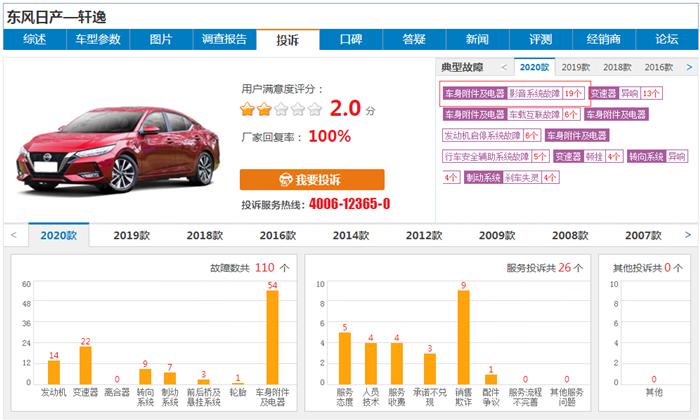Select 2020款 in the 典型故障 panel
The width and height of the screenshot is (700, 420).
pos(534,67)
